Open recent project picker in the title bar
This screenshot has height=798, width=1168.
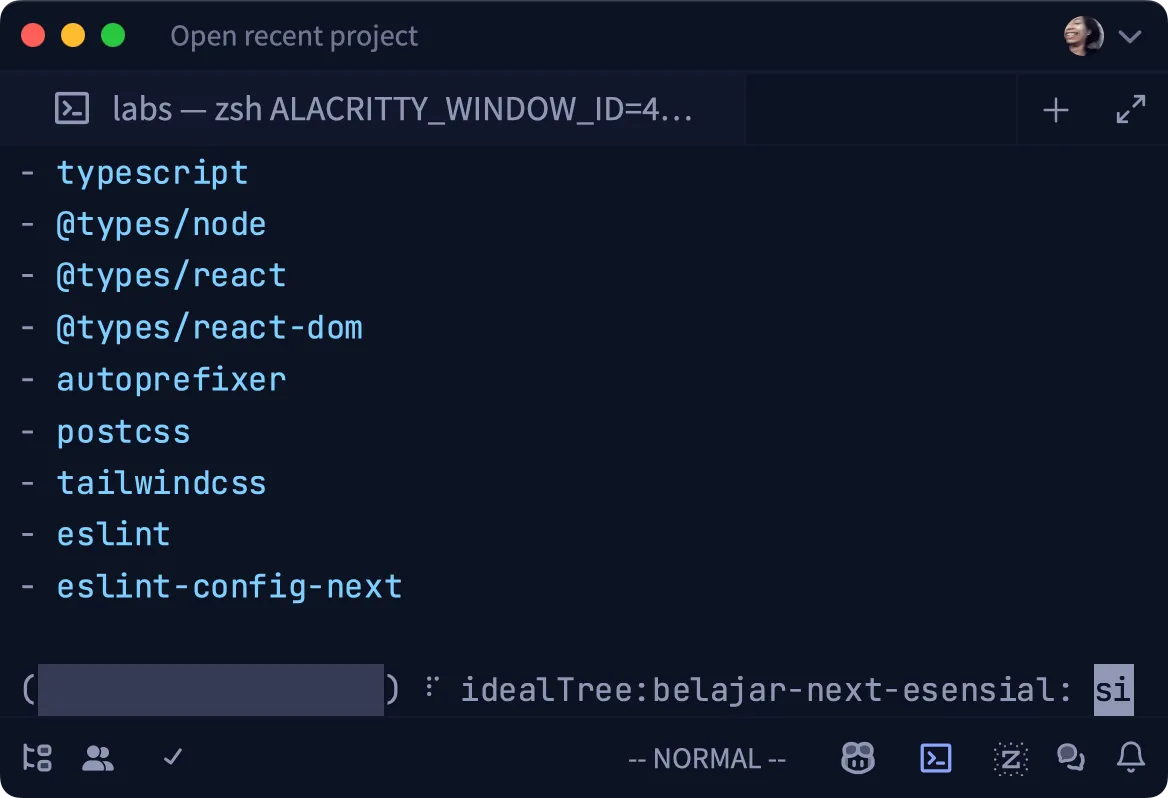pyautogui.click(x=294, y=35)
